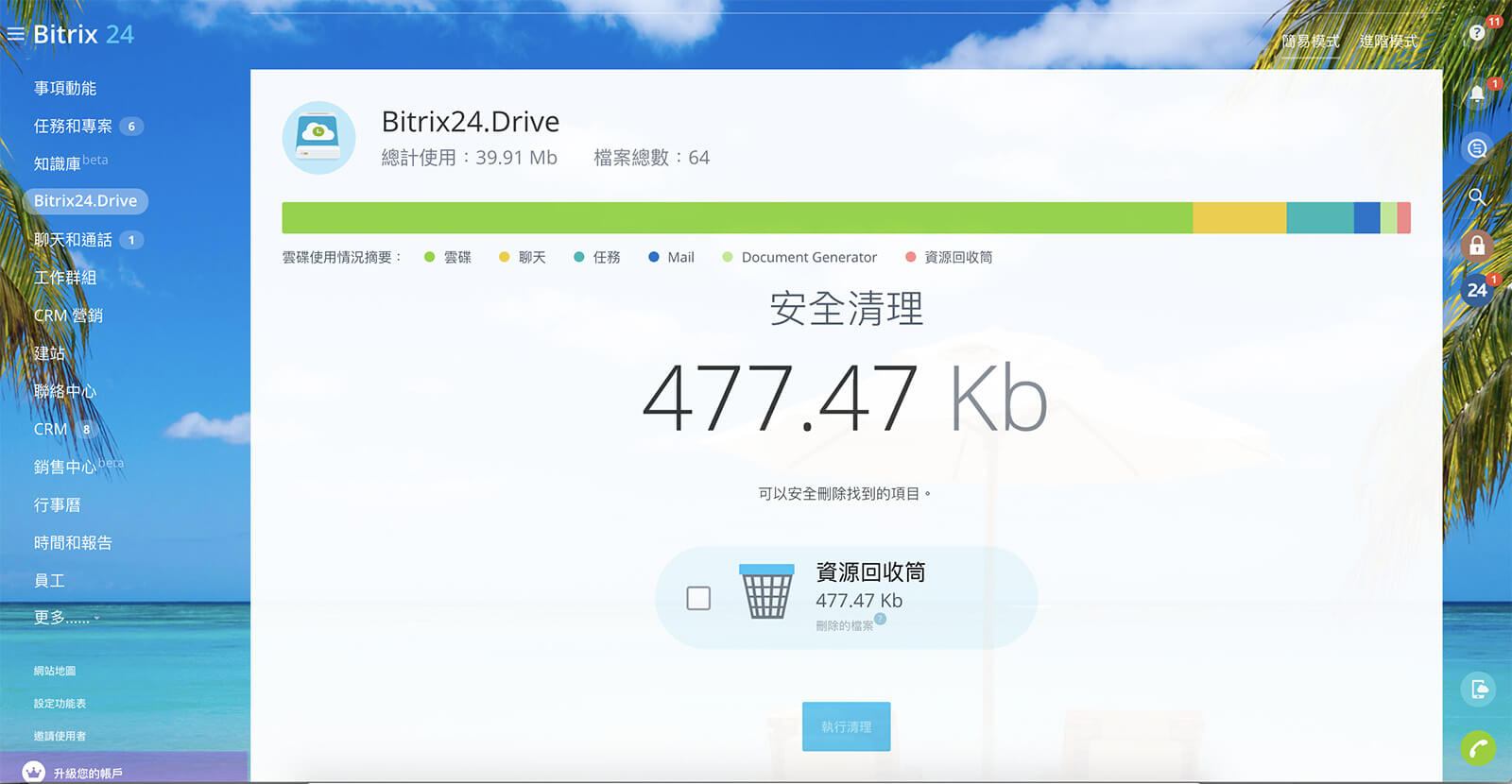The image size is (1512, 784).
Task: Click the lock icon in right bar
Action: (x=1477, y=246)
